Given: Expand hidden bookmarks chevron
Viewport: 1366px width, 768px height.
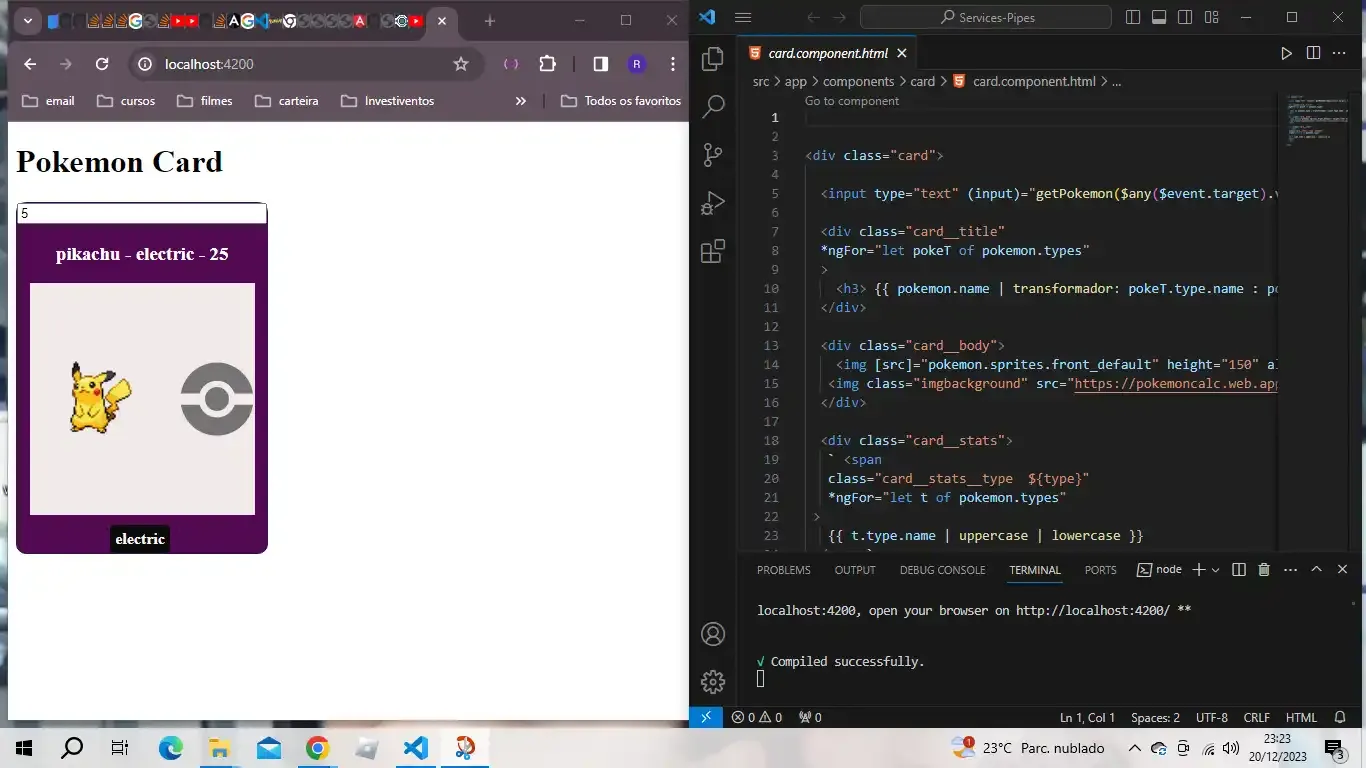Looking at the screenshot, I should (x=520, y=101).
